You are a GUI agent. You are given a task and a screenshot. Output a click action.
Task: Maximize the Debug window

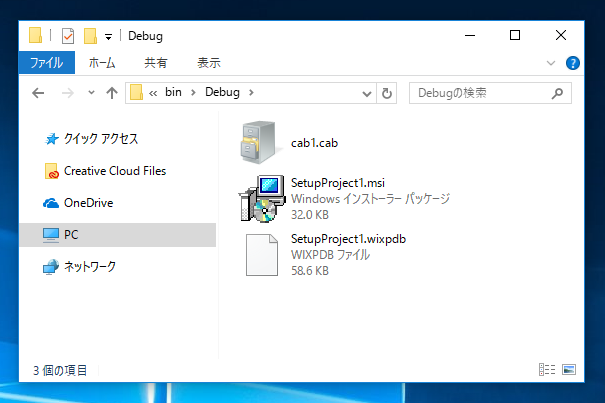[515, 36]
